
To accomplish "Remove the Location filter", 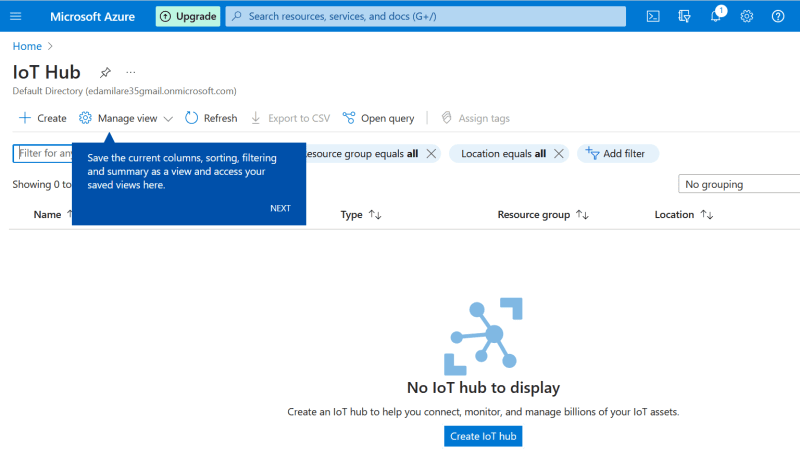I will click(559, 154).
